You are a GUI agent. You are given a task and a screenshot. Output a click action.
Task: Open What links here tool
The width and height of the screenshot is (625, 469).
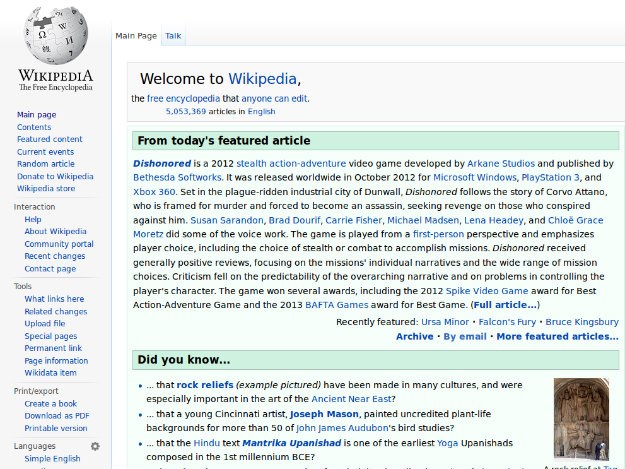click(54, 299)
